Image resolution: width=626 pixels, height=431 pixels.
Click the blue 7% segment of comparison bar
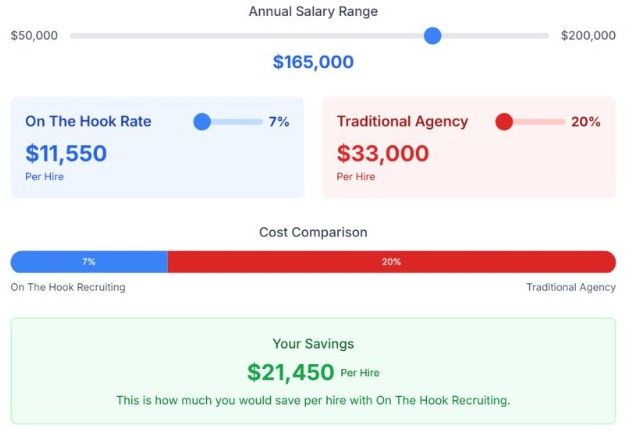click(89, 262)
